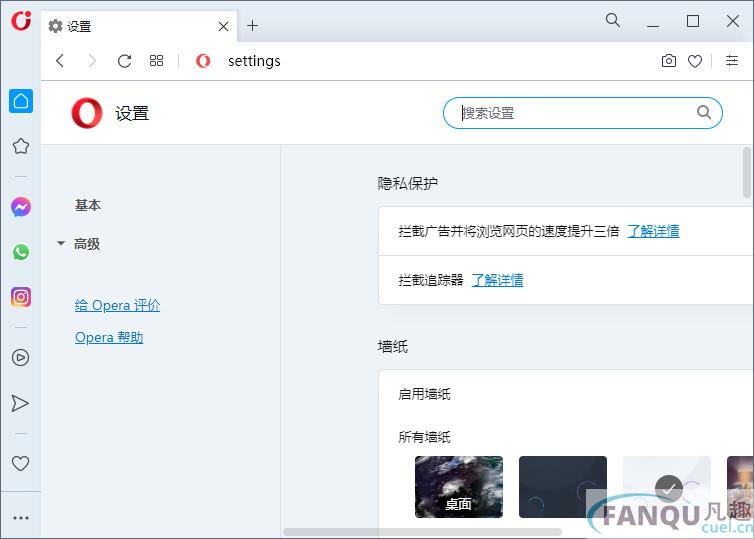Open Home in the sidebar

(x=21, y=101)
